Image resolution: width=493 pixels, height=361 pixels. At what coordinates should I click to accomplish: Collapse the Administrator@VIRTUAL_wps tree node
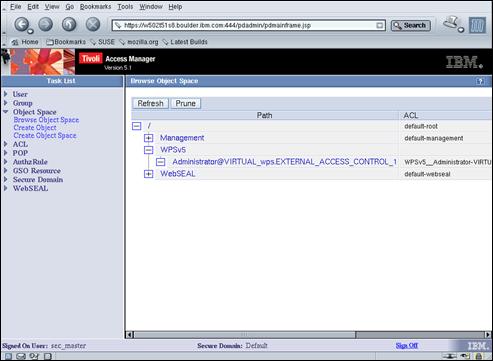161,162
